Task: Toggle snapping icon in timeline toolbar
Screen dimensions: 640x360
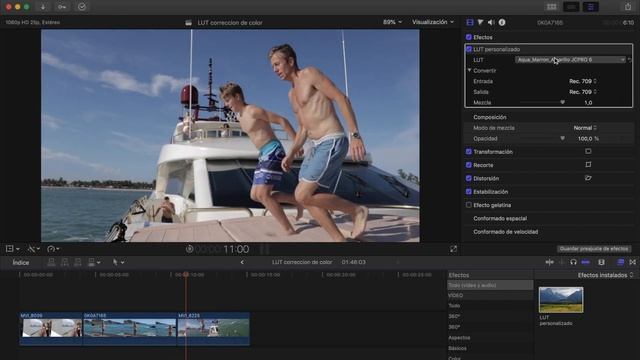Action: (585, 262)
